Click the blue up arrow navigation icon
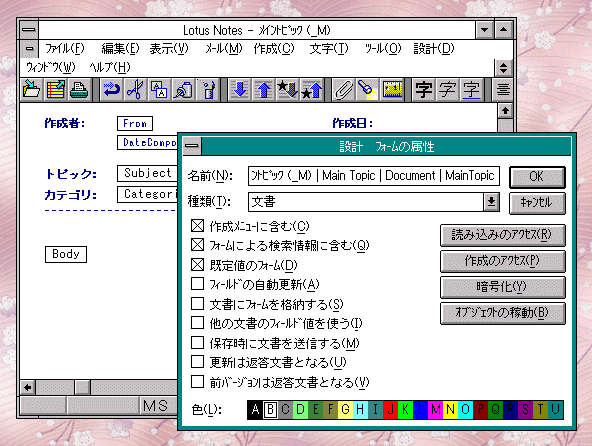The image size is (592, 446). pos(263,90)
